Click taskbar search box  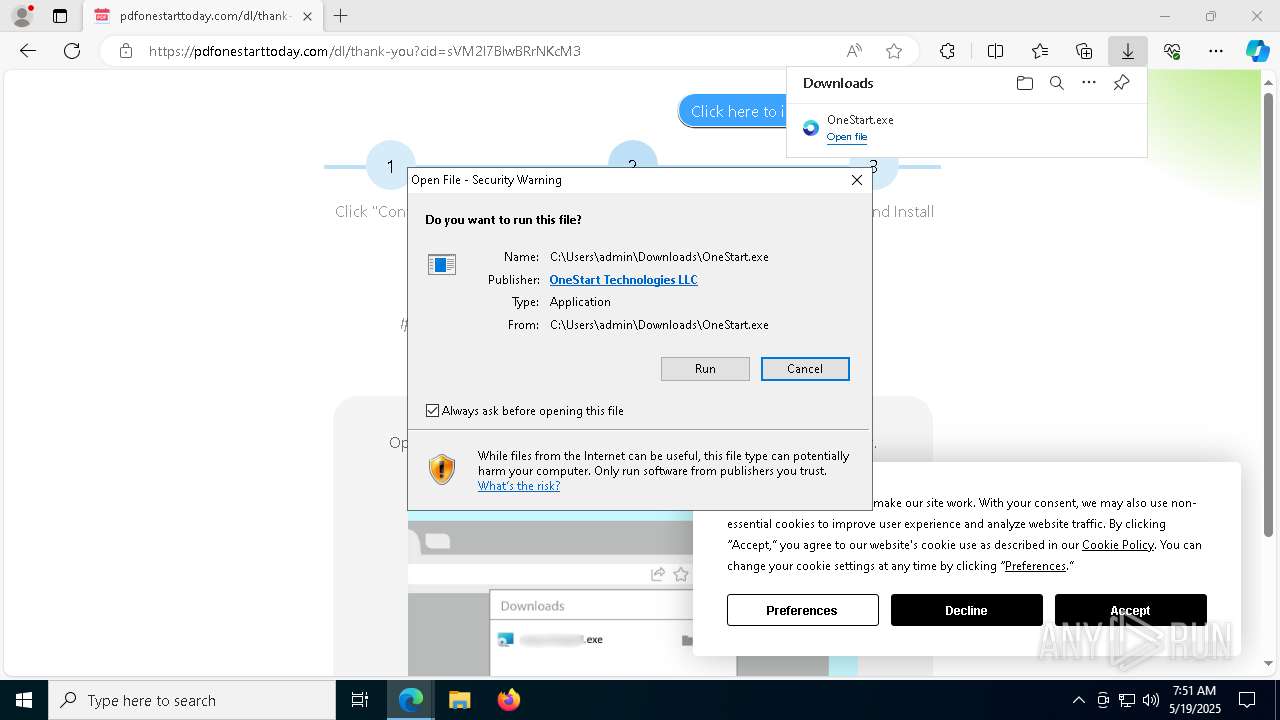[192, 700]
